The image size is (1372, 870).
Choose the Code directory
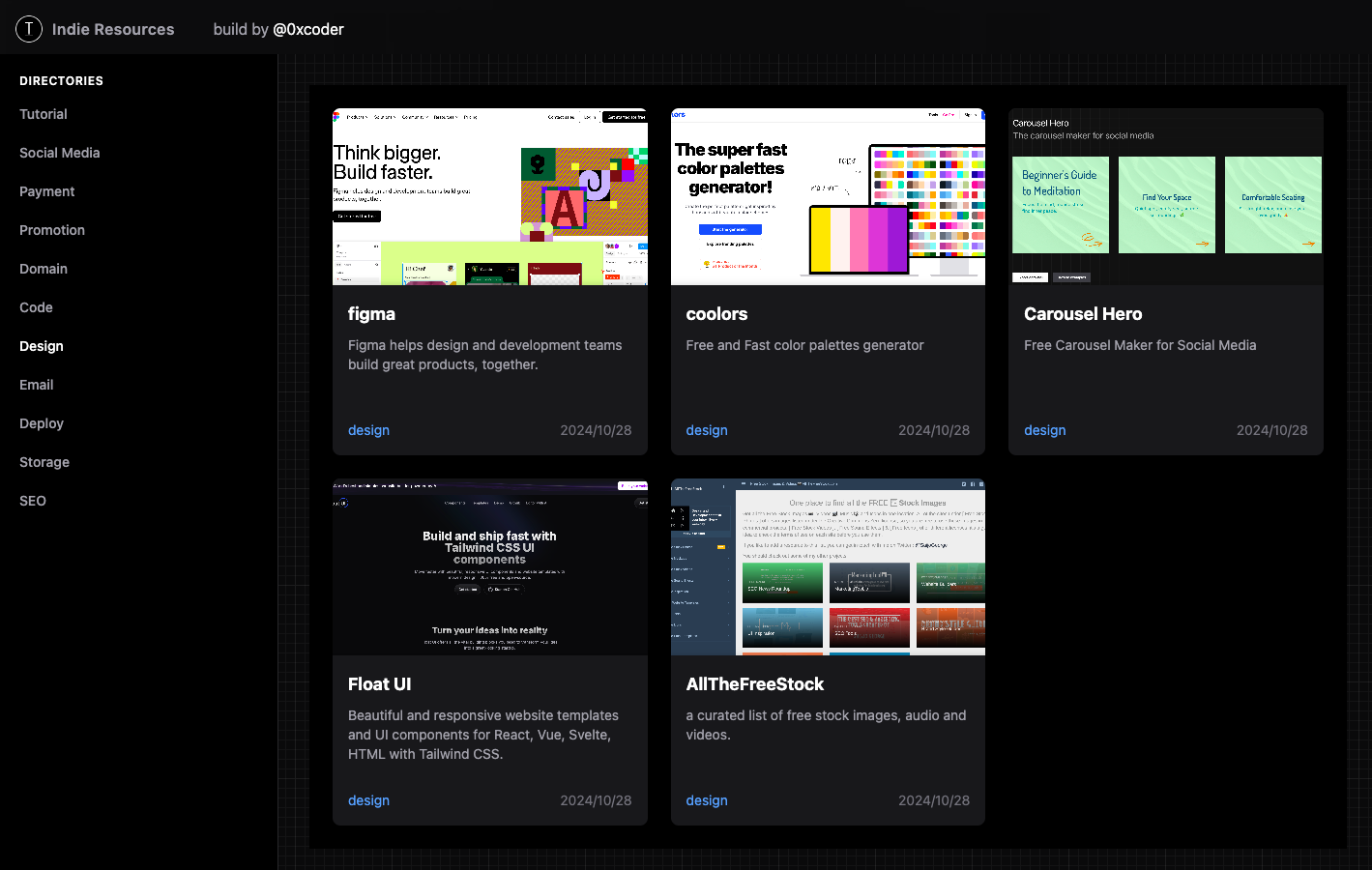[x=36, y=307]
